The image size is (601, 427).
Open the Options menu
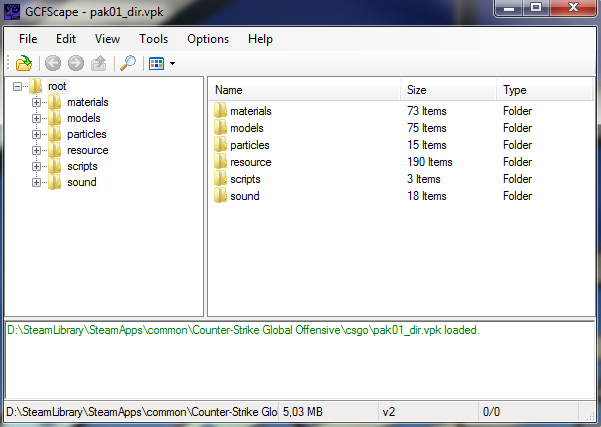tap(208, 39)
